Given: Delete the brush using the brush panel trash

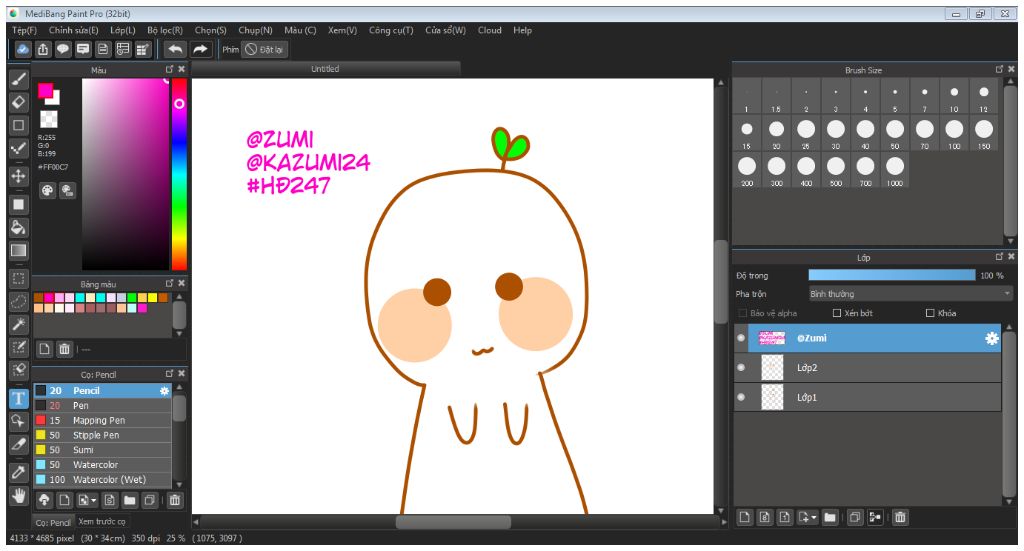Looking at the screenshot, I should click(x=174, y=501).
